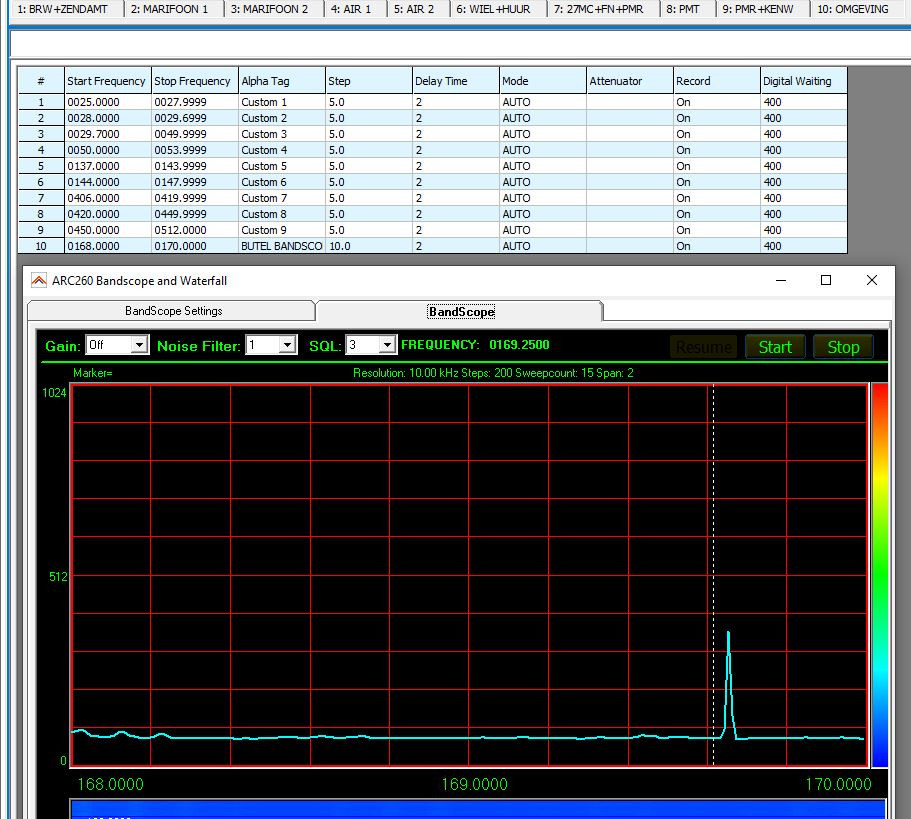Click the 10.0 step cell in row 10
This screenshot has width=911, height=819.
point(369,246)
